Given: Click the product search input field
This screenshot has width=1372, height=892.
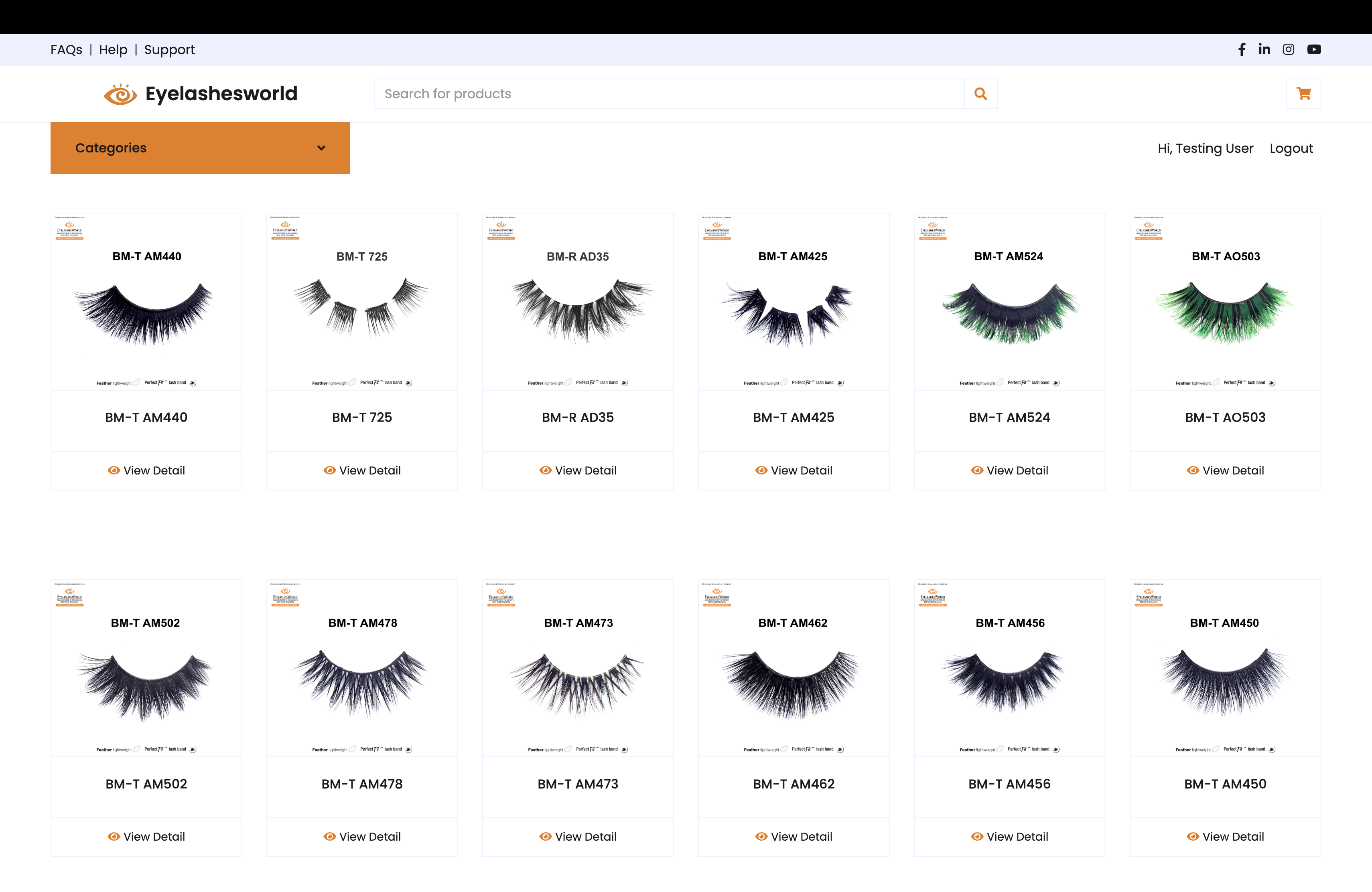Looking at the screenshot, I should tap(669, 93).
